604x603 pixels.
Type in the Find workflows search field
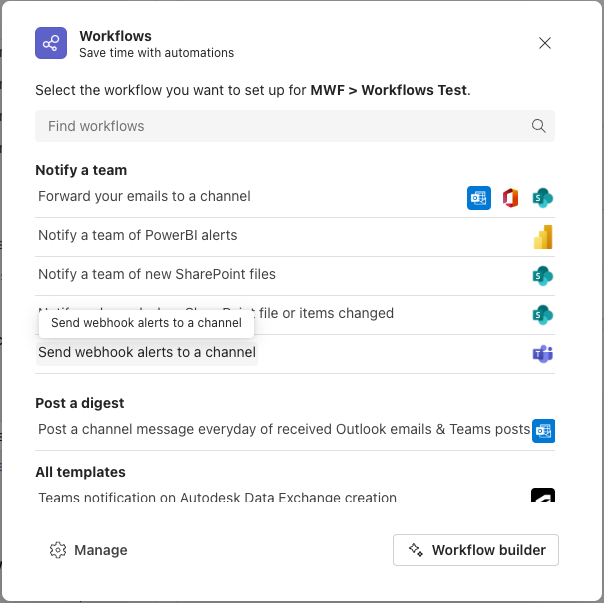pyautogui.click(x=280, y=126)
